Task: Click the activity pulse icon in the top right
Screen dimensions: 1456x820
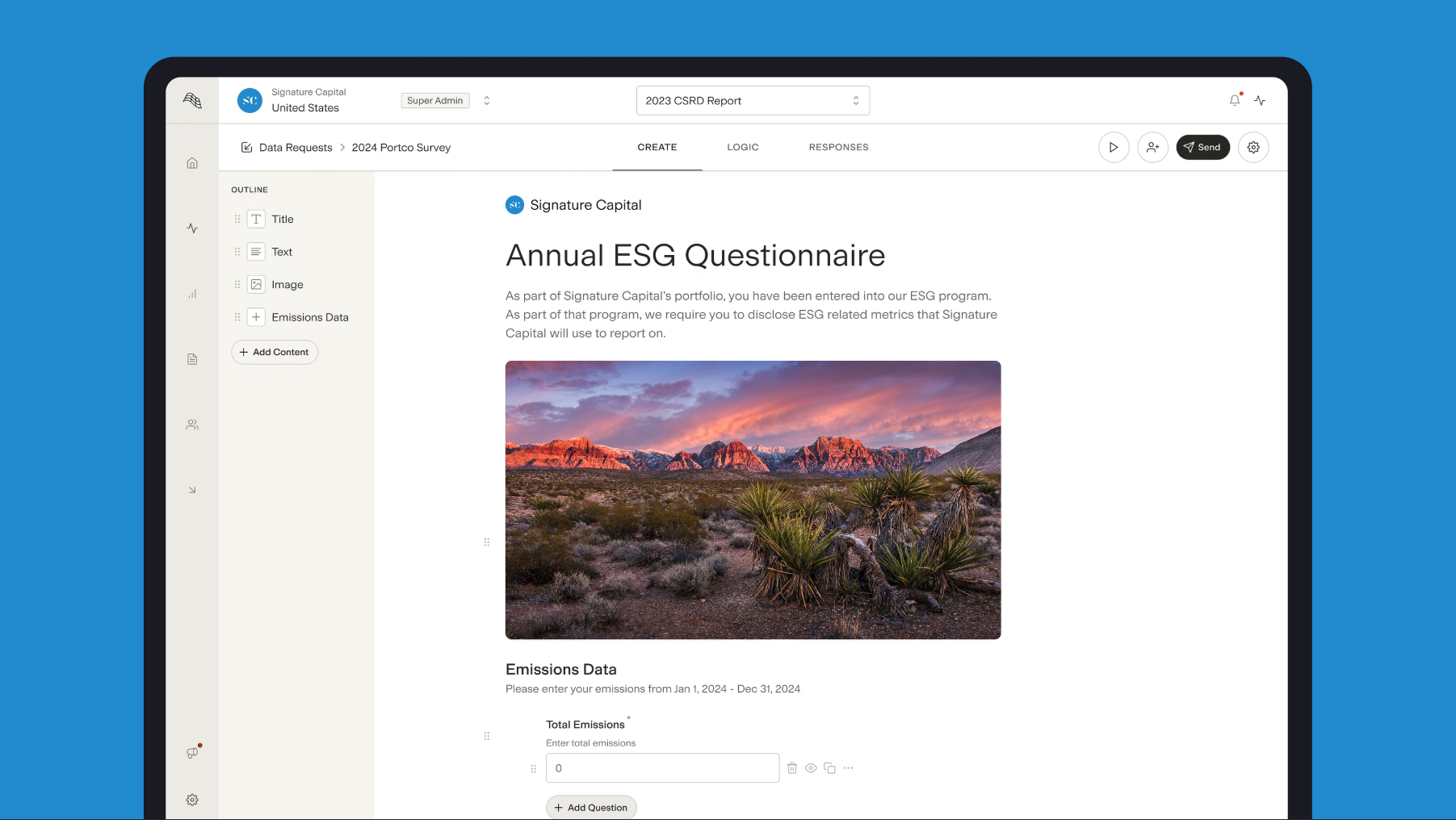Action: point(1260,100)
